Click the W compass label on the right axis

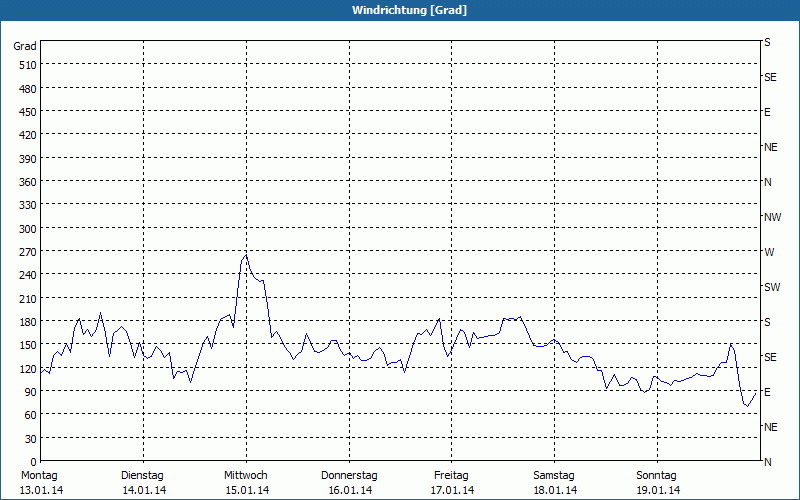[769, 252]
